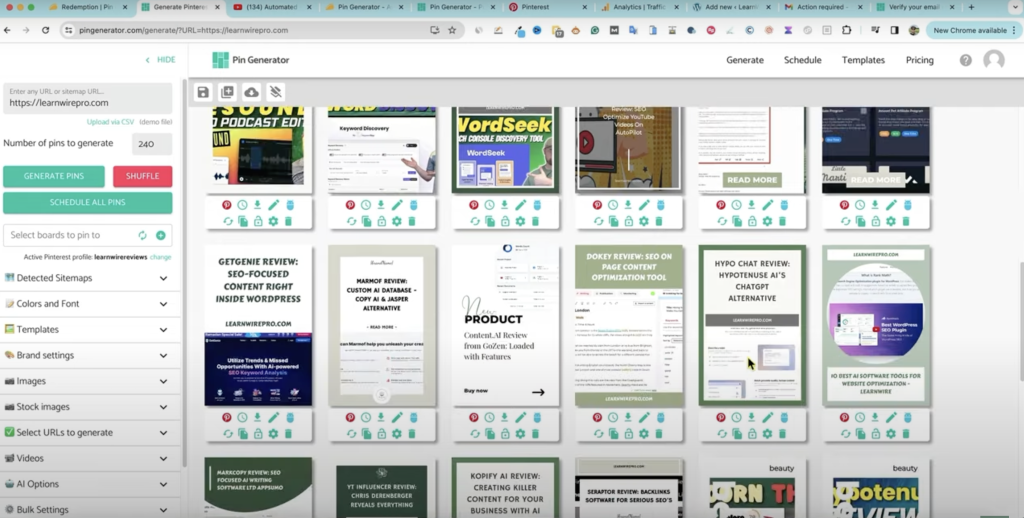Toggle the lock on GetGenie Review pin

pos(258,434)
